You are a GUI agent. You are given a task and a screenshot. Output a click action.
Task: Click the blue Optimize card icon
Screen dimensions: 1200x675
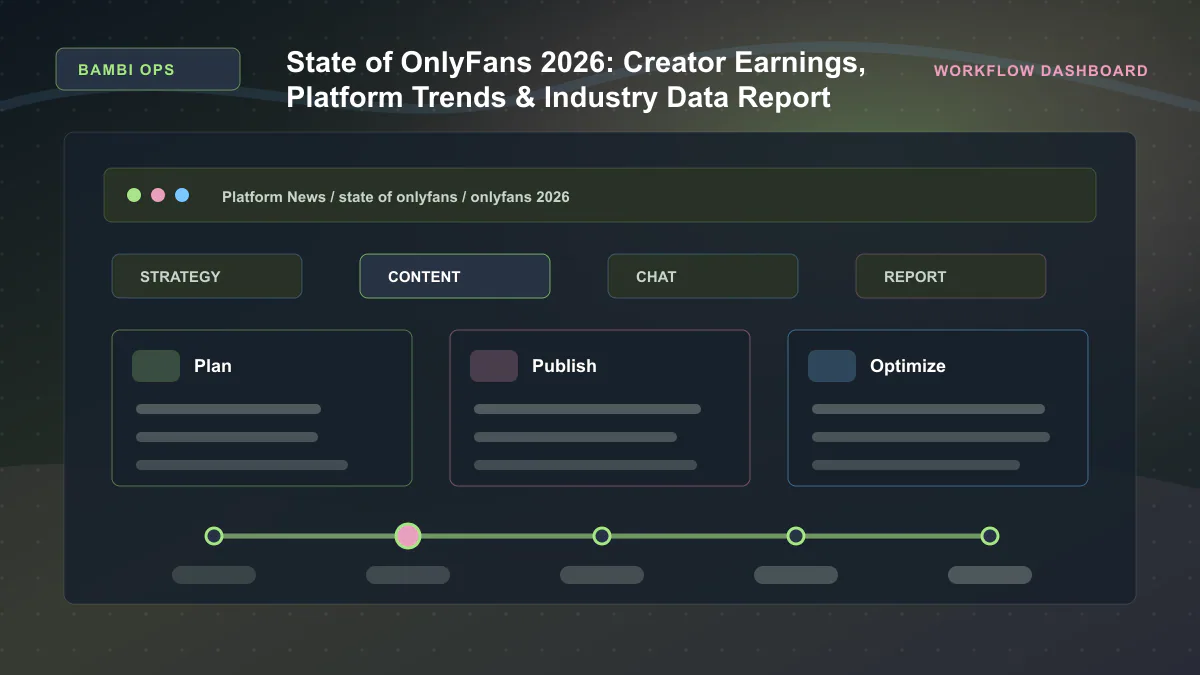(x=832, y=366)
